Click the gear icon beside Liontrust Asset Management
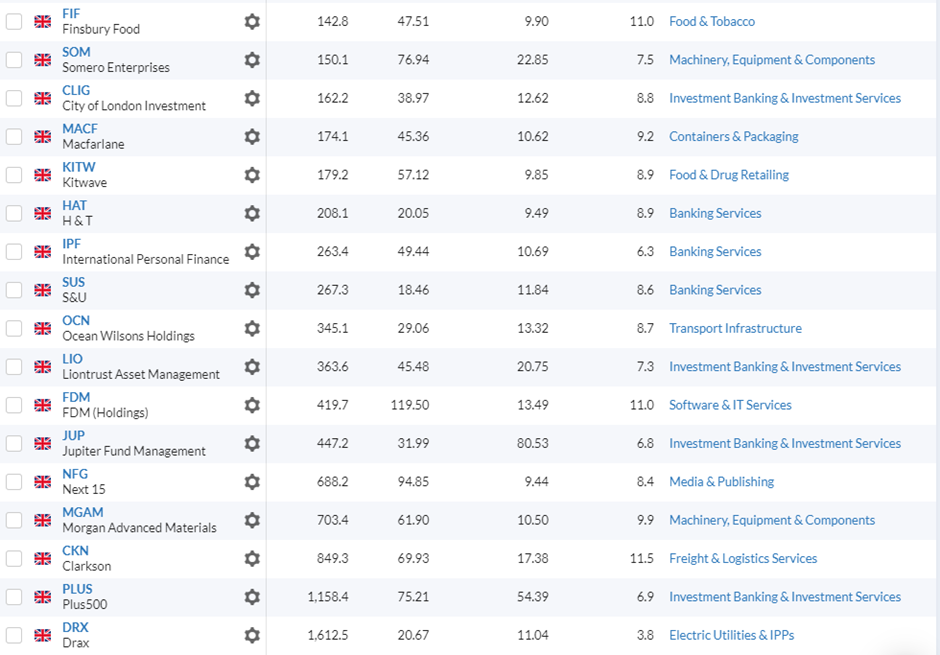Viewport: 940px width, 655px height. pos(252,367)
